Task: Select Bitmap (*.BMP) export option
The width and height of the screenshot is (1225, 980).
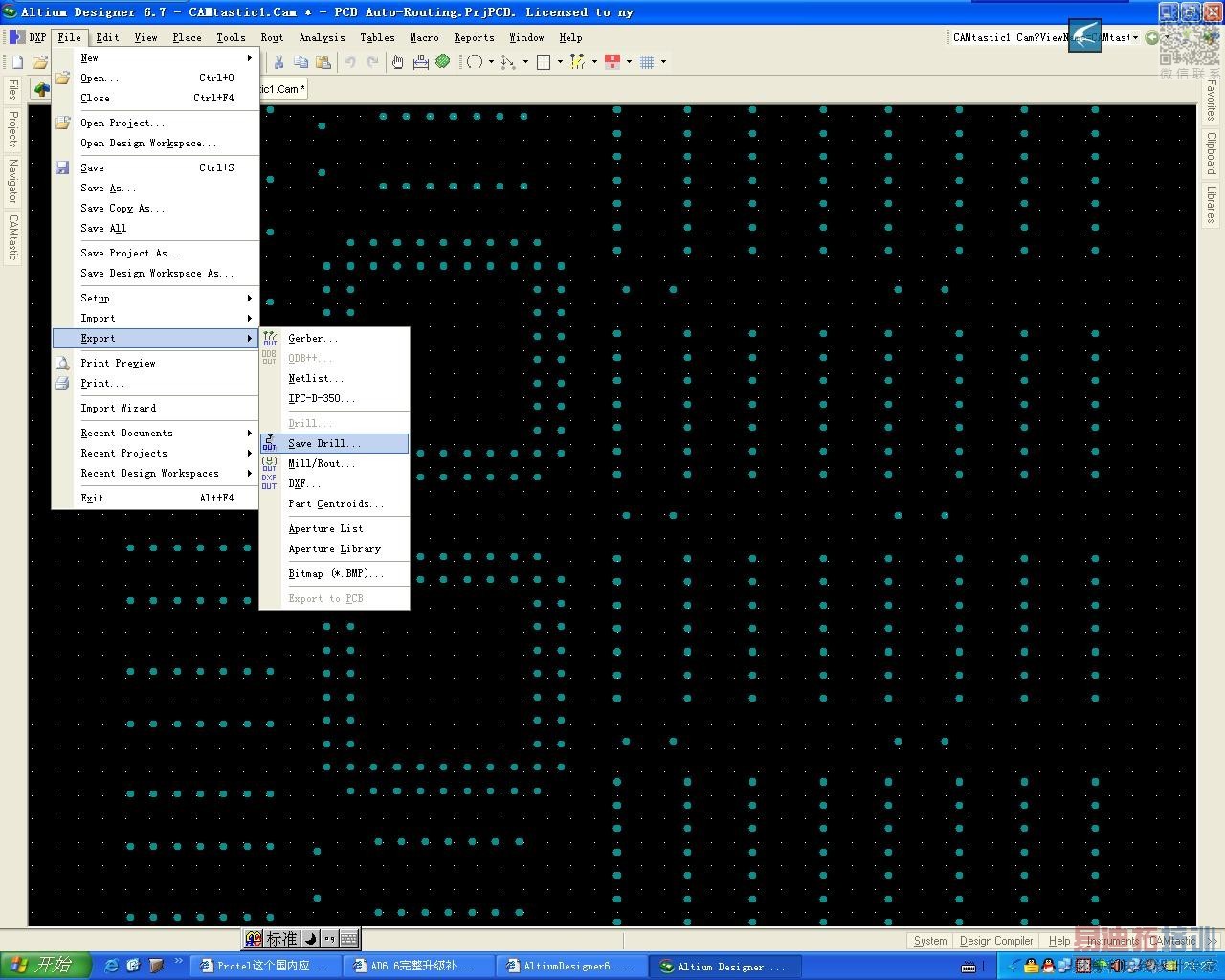Action: 335,573
